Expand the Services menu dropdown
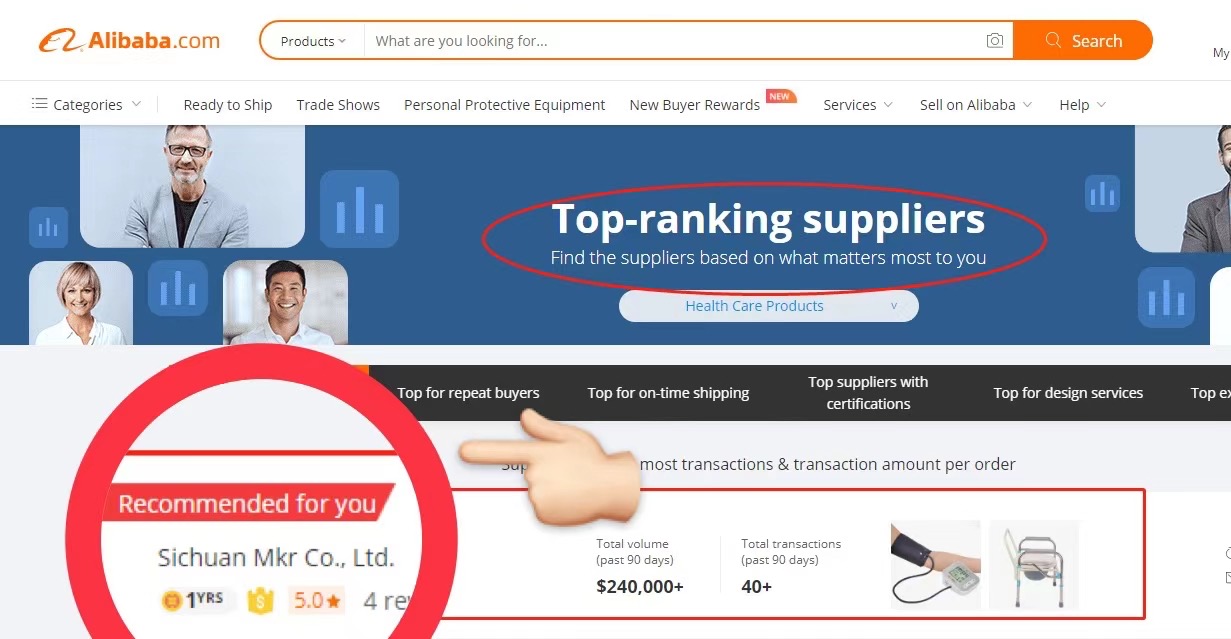Viewport: 1231px width, 639px height. point(858,104)
